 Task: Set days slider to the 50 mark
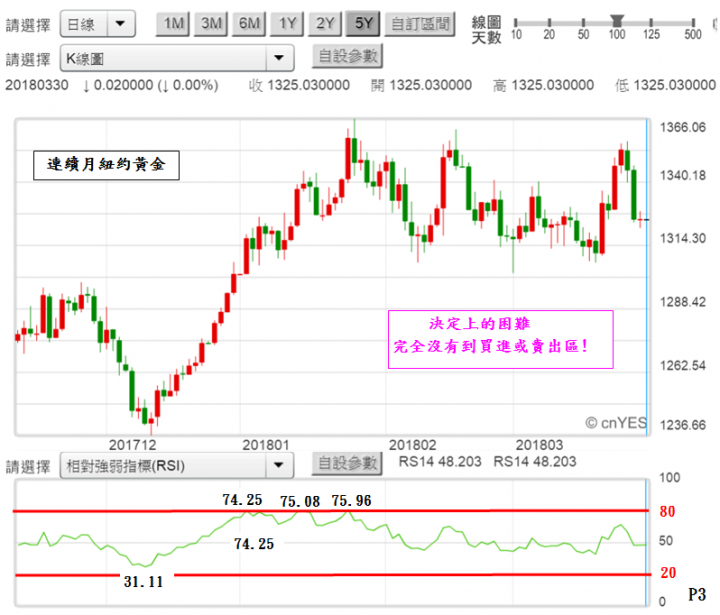583,23
